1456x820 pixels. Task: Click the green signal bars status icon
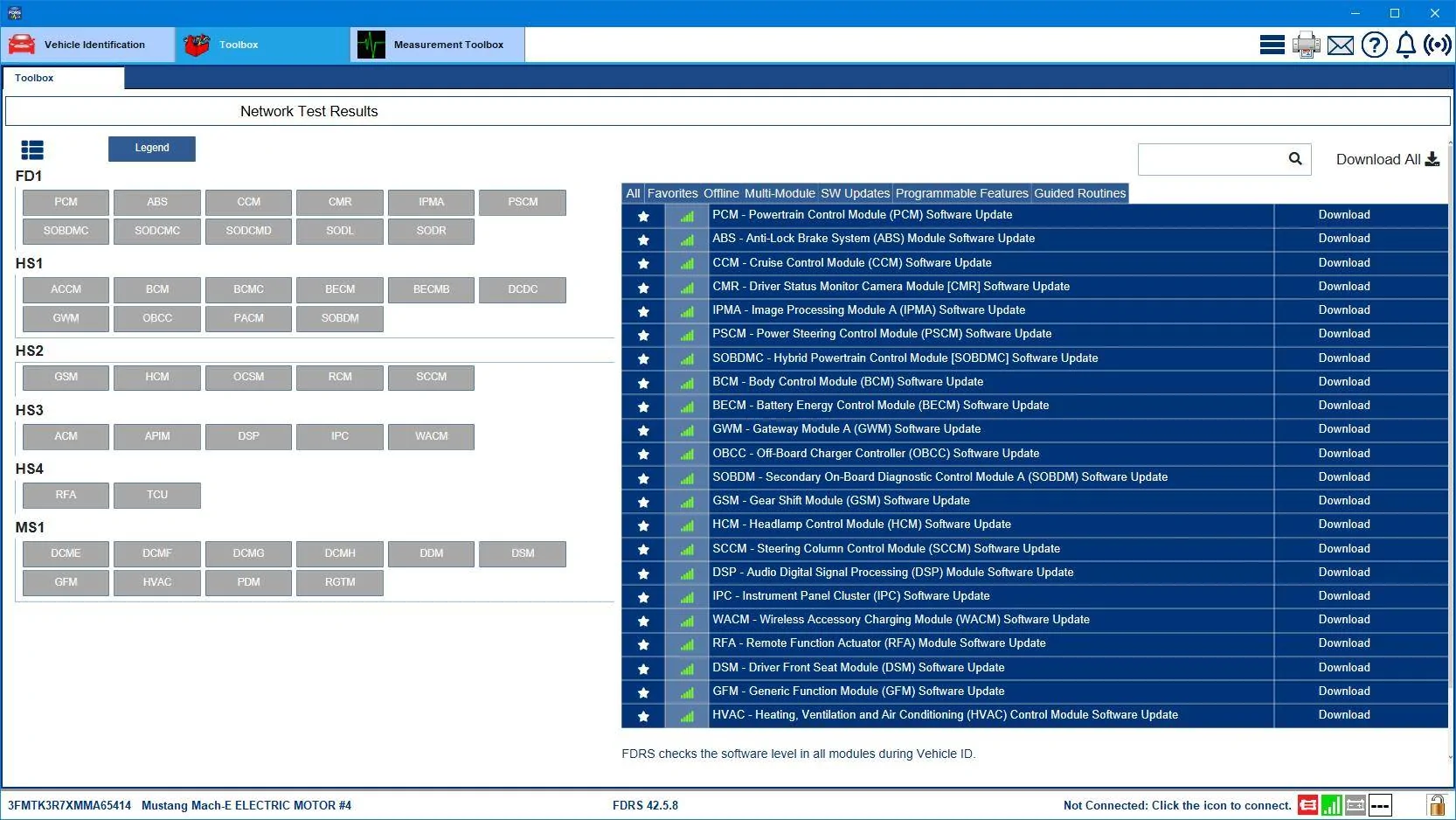tap(1332, 805)
